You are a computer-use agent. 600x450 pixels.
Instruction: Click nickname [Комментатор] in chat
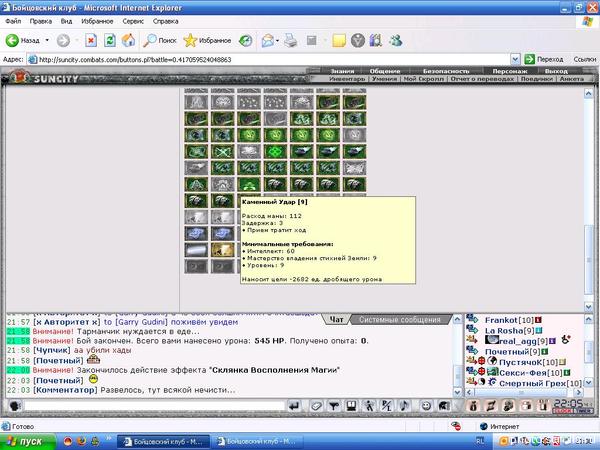tap(65, 390)
